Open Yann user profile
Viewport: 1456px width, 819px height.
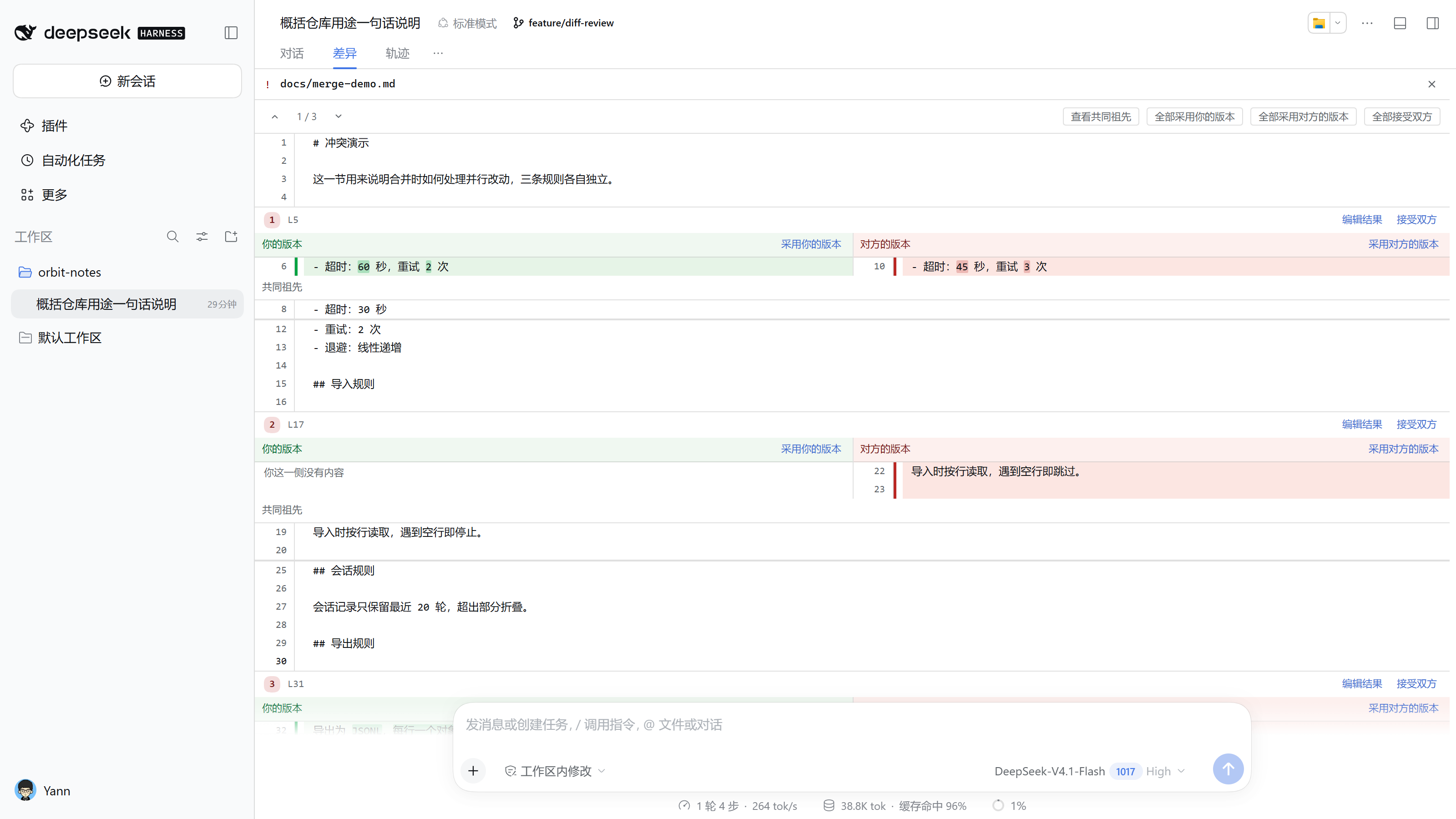click(42, 790)
